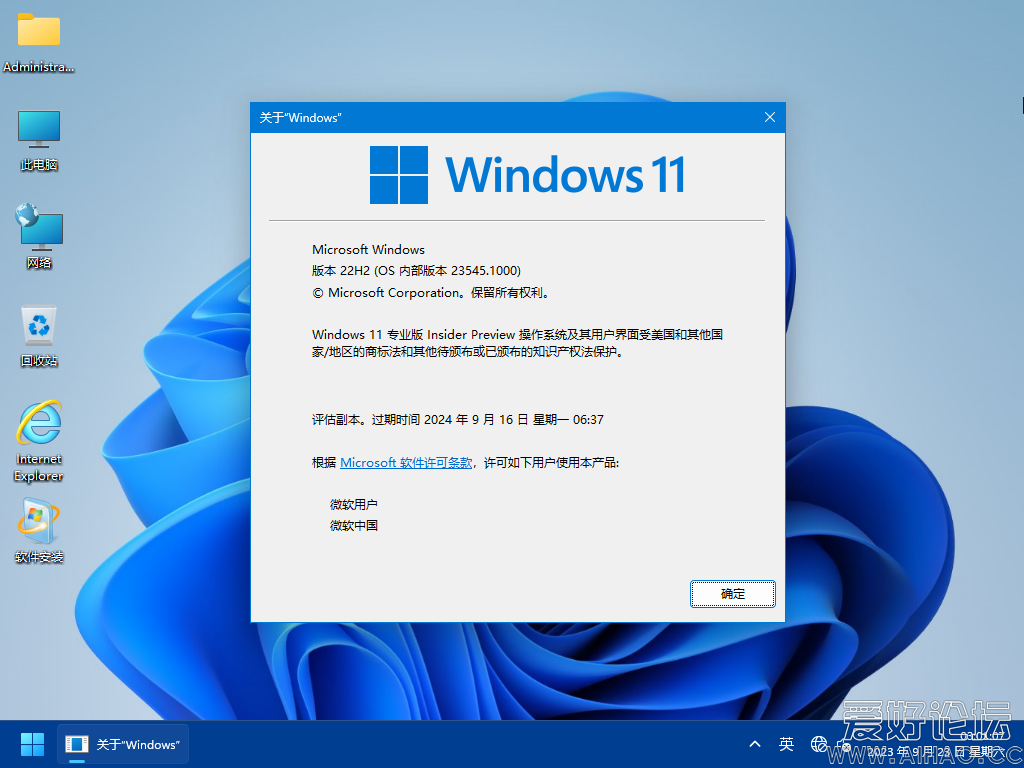Screen dimensions: 1024x768
Task: Switch the 英 input language indicator
Action: 787,744
